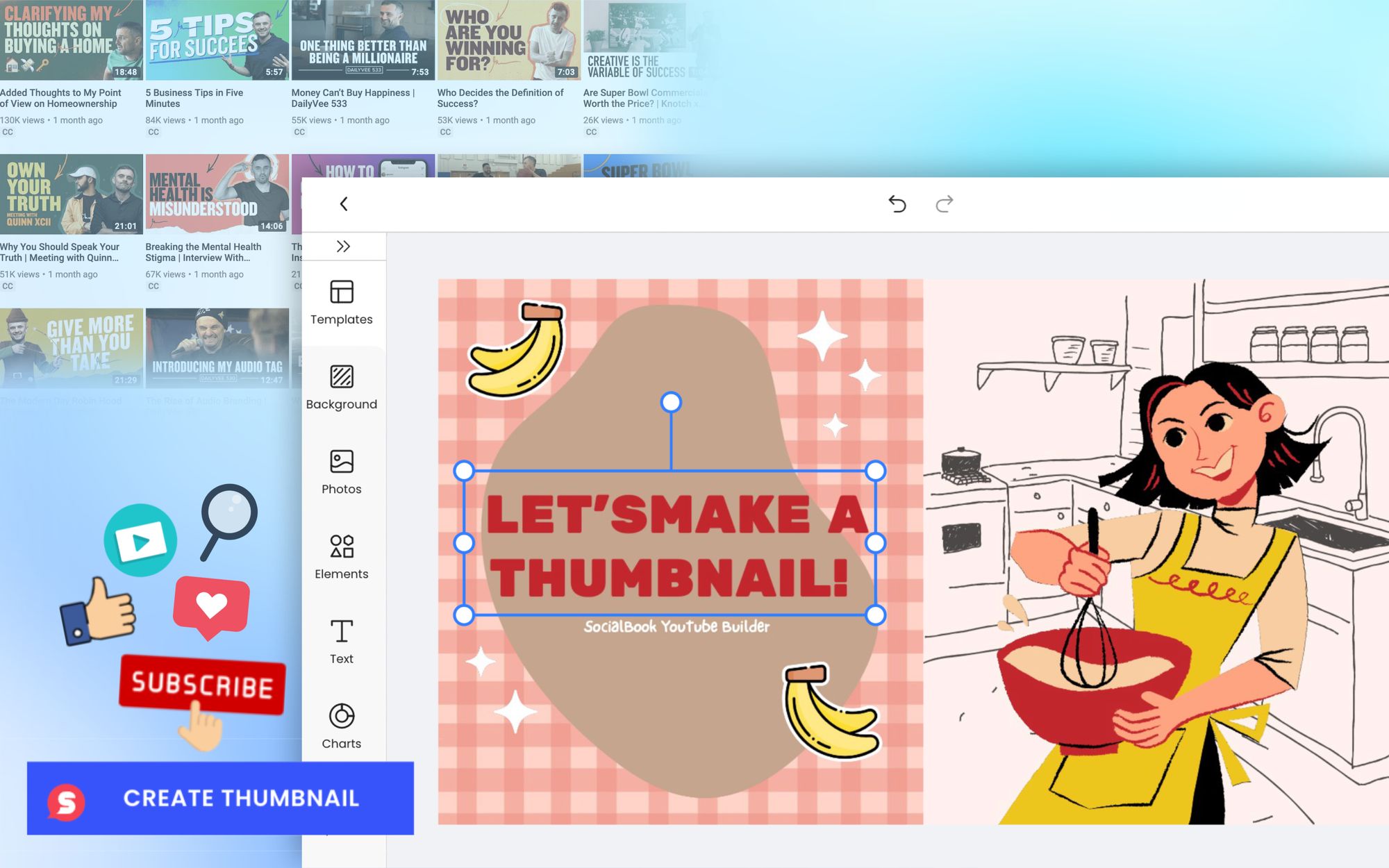1389x868 pixels.
Task: Open the Introducing My Audio Tag thumbnail
Action: (217, 348)
